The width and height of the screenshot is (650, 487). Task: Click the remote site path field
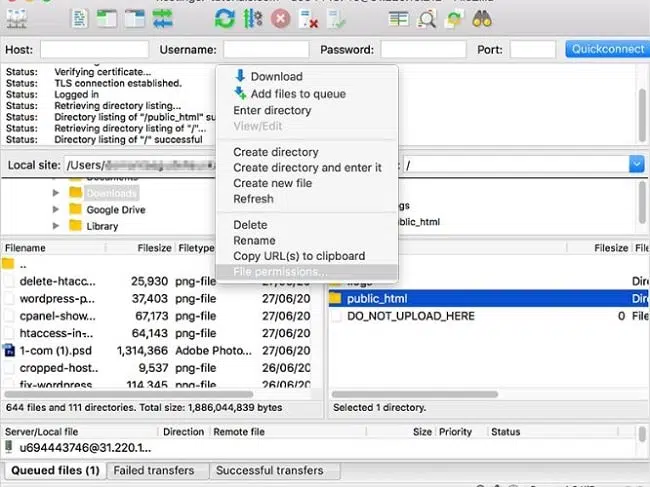point(516,165)
